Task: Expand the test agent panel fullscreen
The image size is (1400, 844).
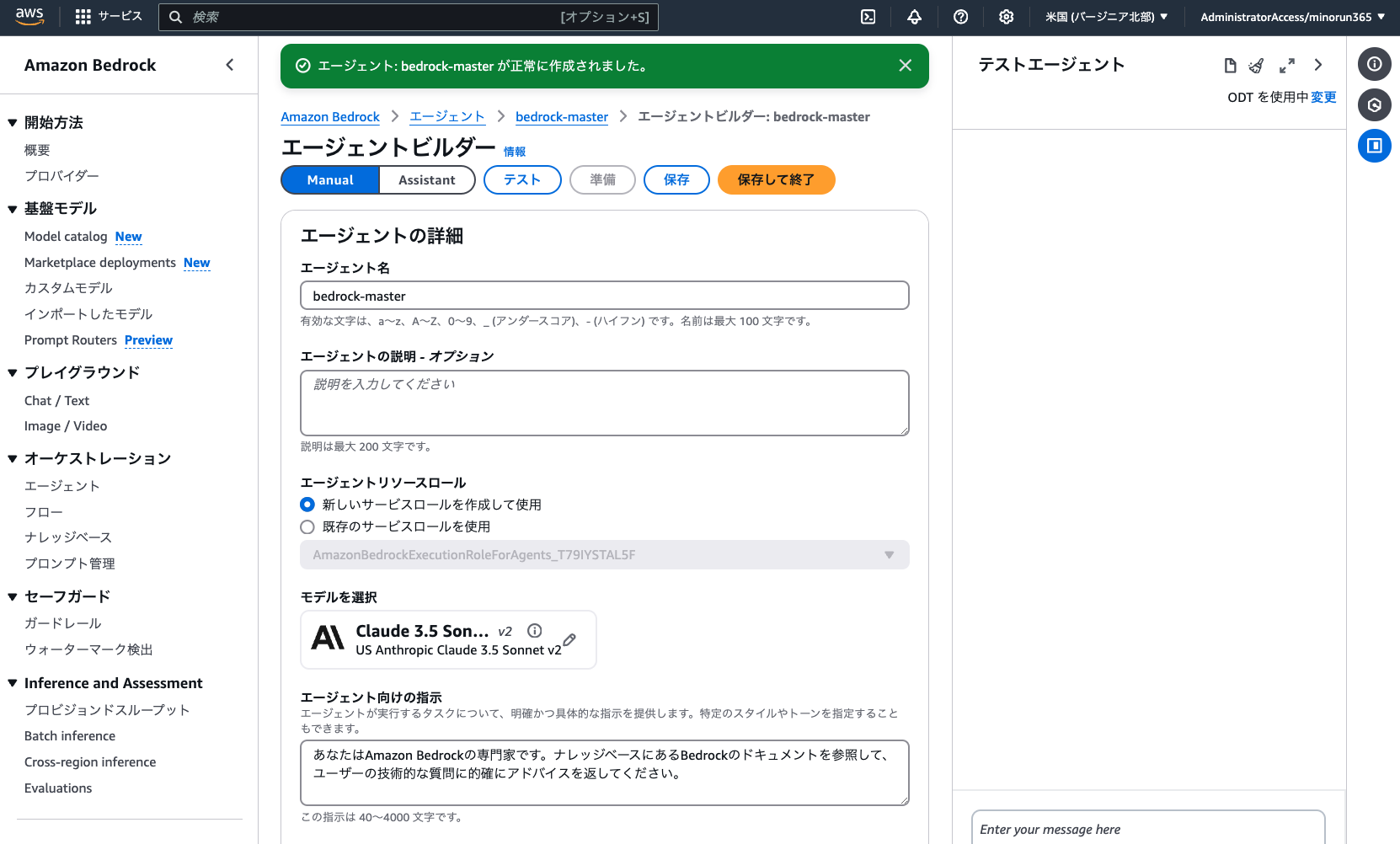Action: point(1287,65)
